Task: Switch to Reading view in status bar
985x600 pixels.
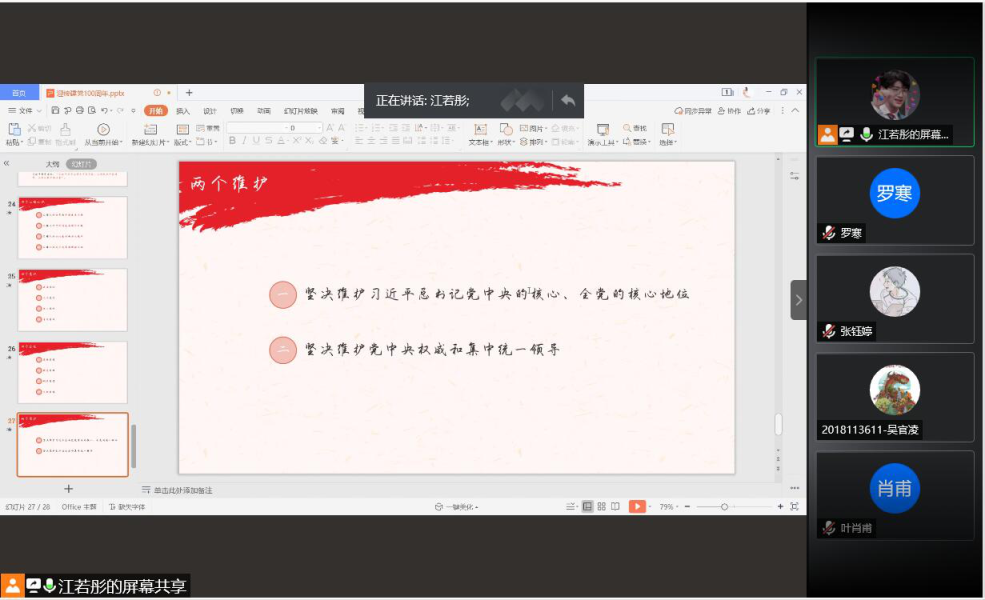Action: 615,506
